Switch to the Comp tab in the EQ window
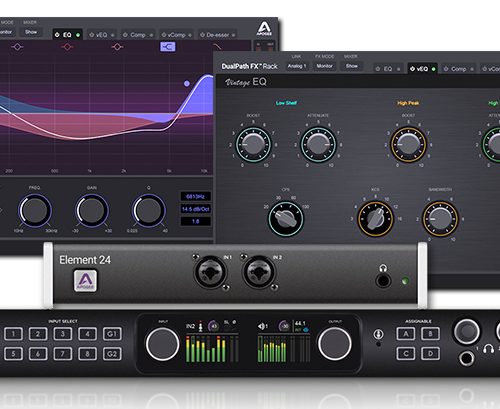 [x=138, y=35]
